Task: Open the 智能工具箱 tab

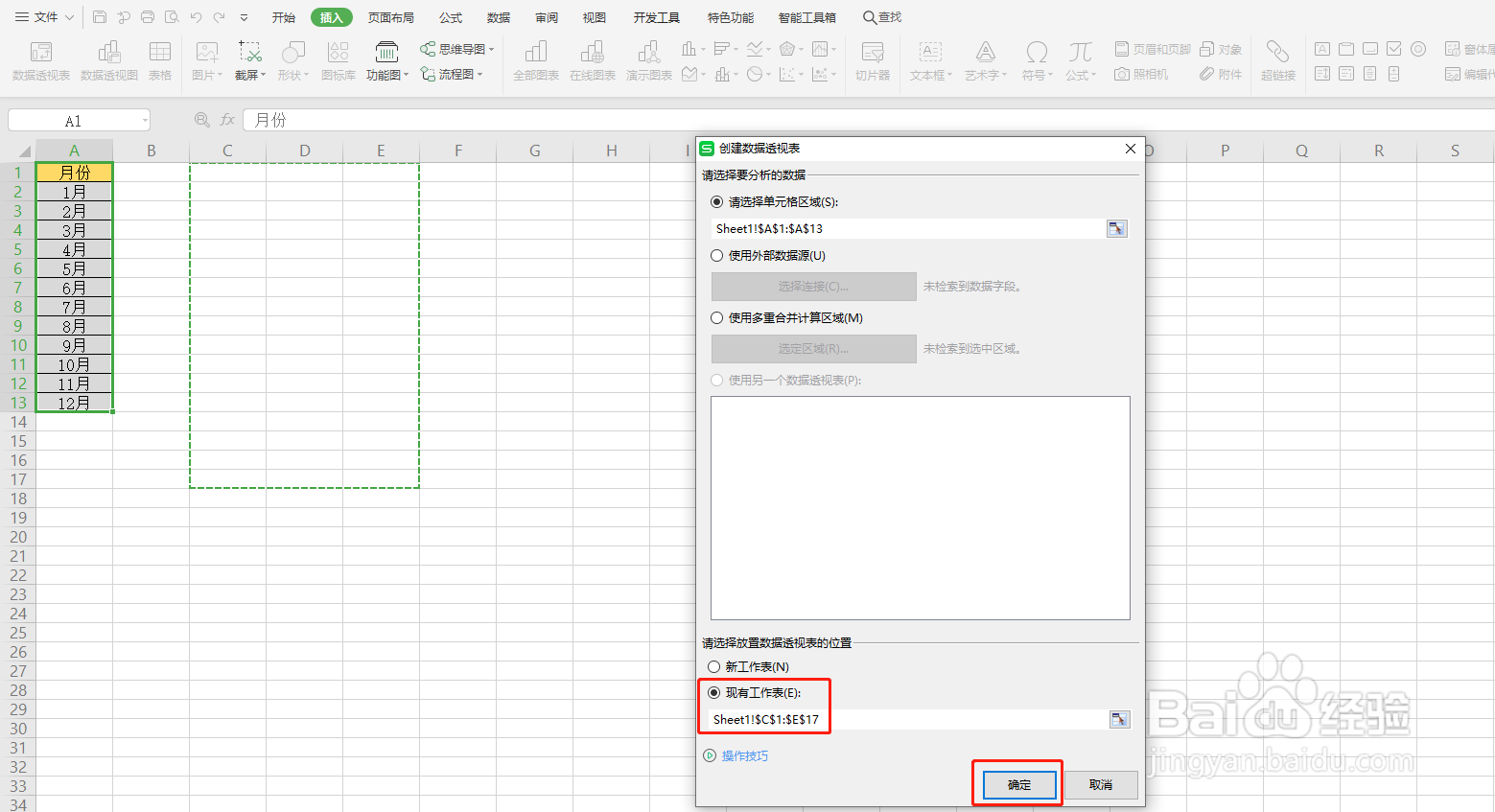Action: [x=807, y=17]
